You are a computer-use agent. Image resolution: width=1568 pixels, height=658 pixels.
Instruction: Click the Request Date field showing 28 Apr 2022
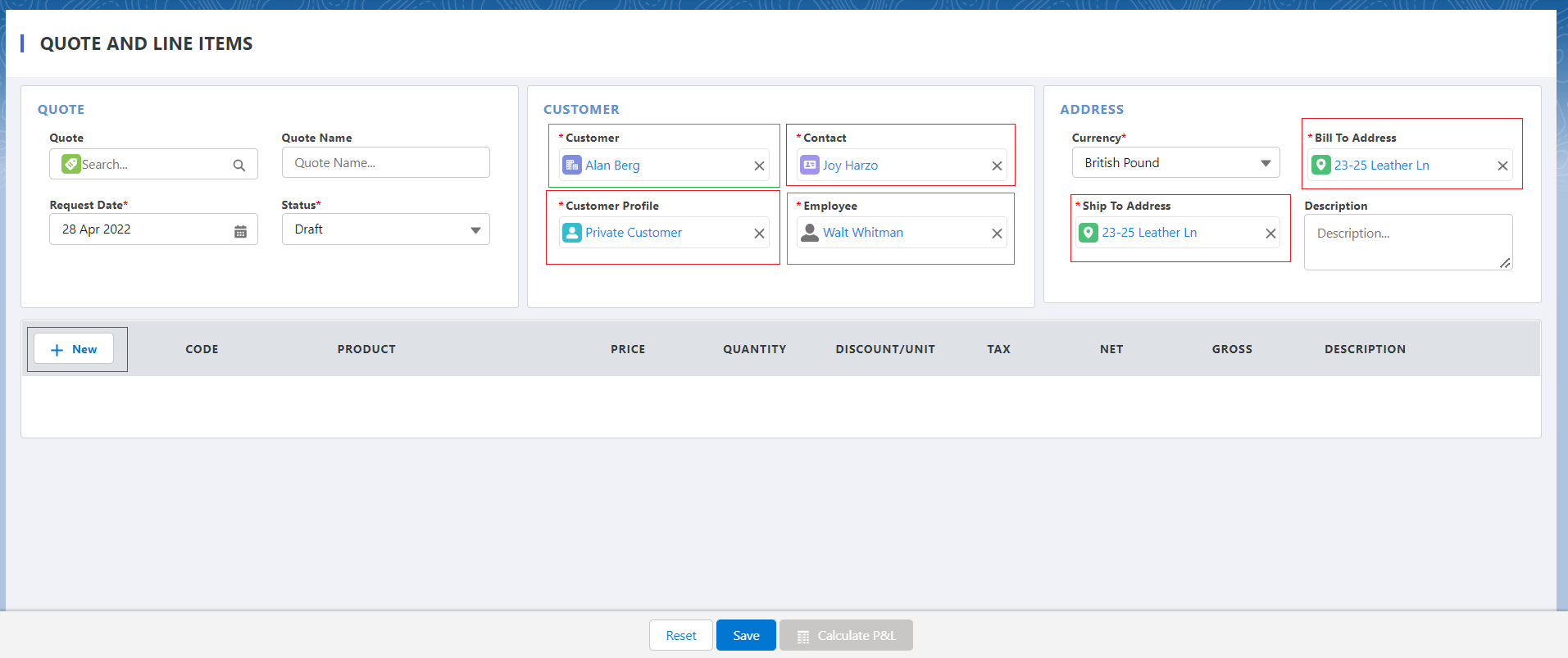tap(153, 229)
